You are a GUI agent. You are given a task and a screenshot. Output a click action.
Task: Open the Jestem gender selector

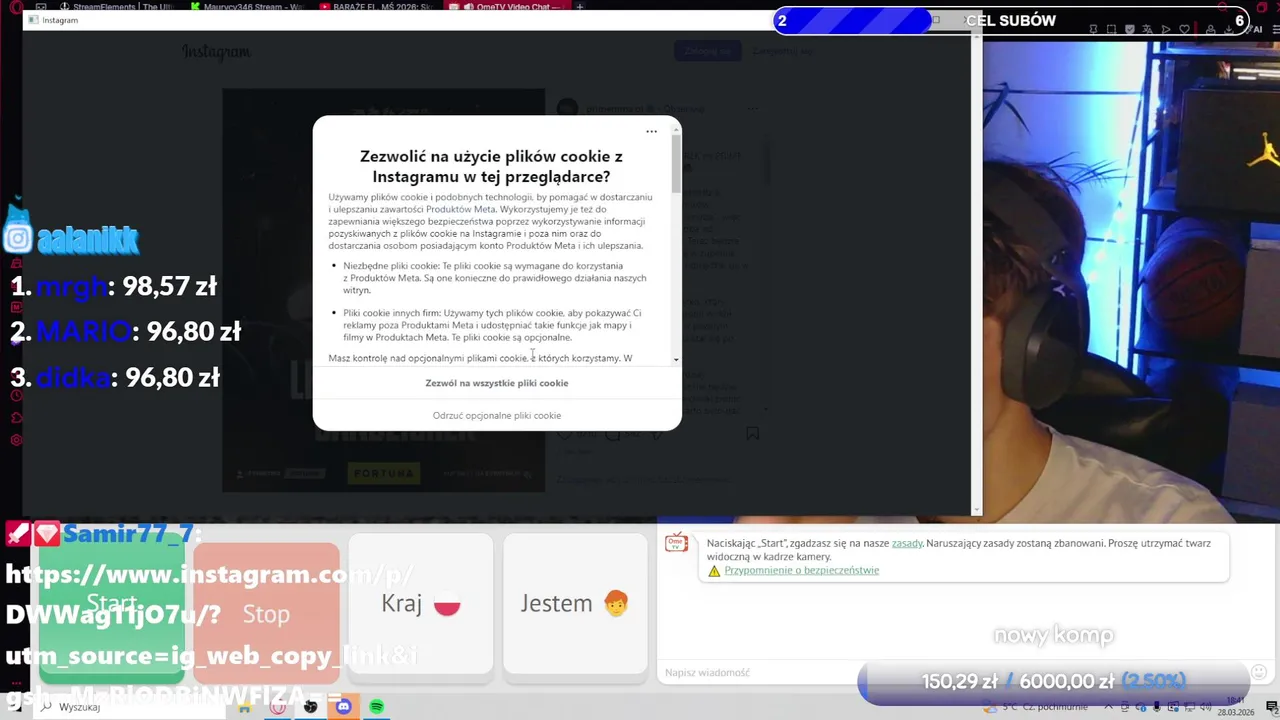click(x=575, y=604)
